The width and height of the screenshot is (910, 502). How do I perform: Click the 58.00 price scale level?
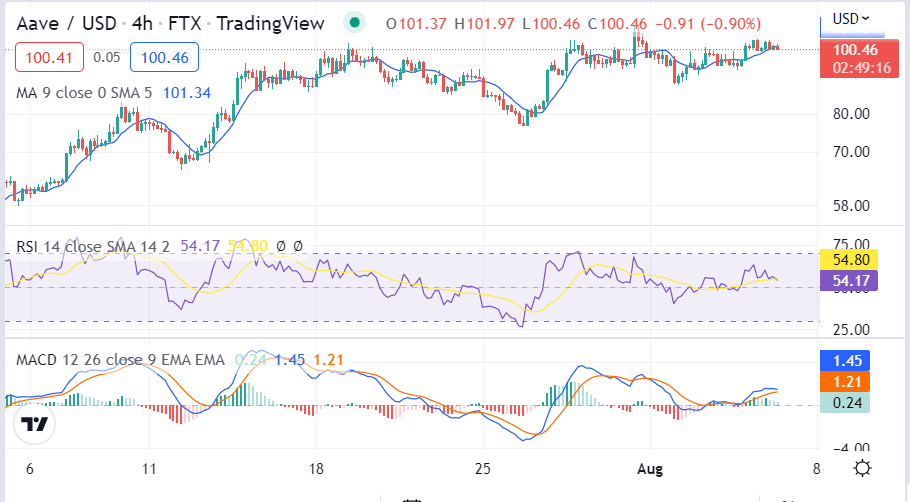point(851,206)
